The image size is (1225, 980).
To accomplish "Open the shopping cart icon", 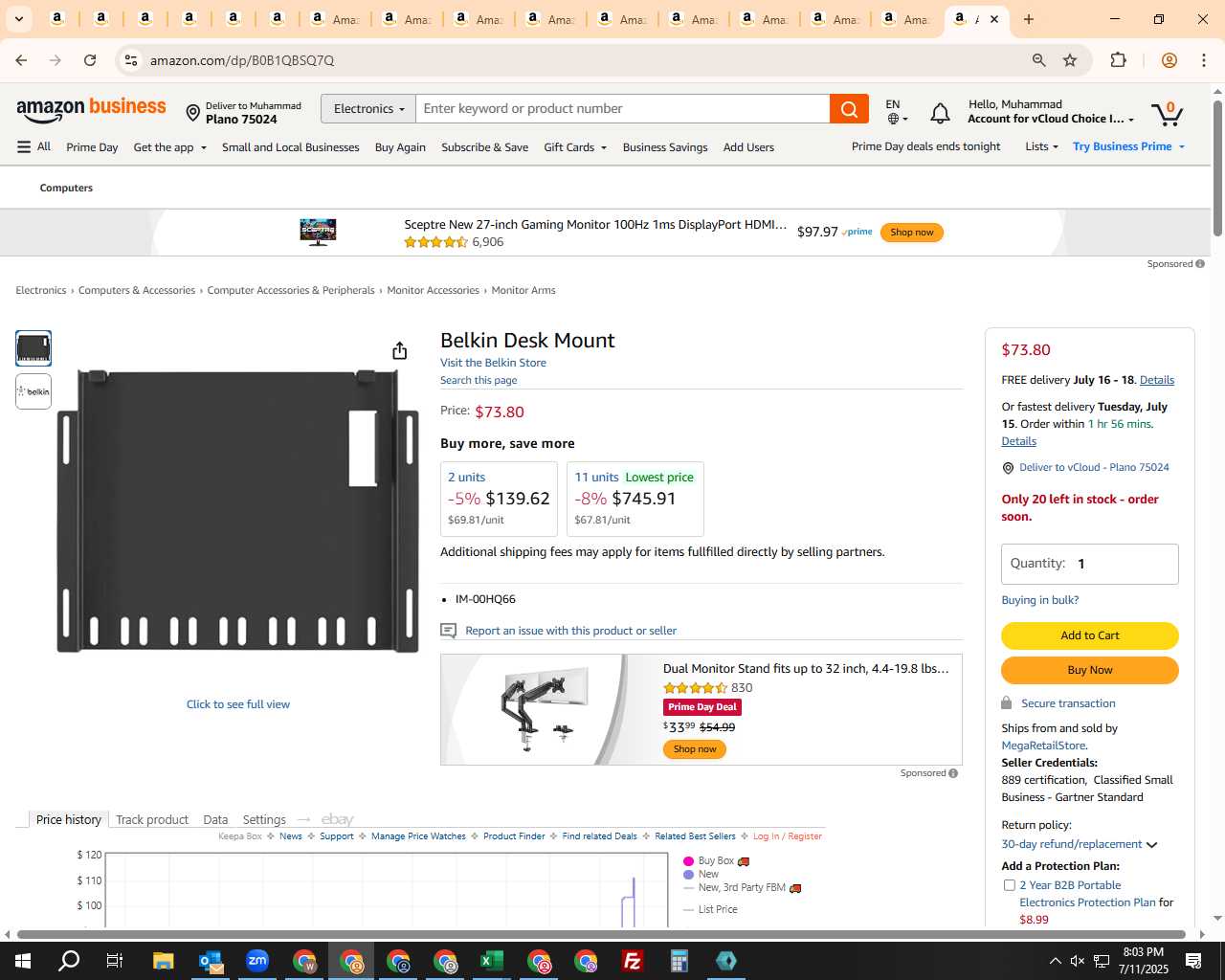I will (1167, 114).
